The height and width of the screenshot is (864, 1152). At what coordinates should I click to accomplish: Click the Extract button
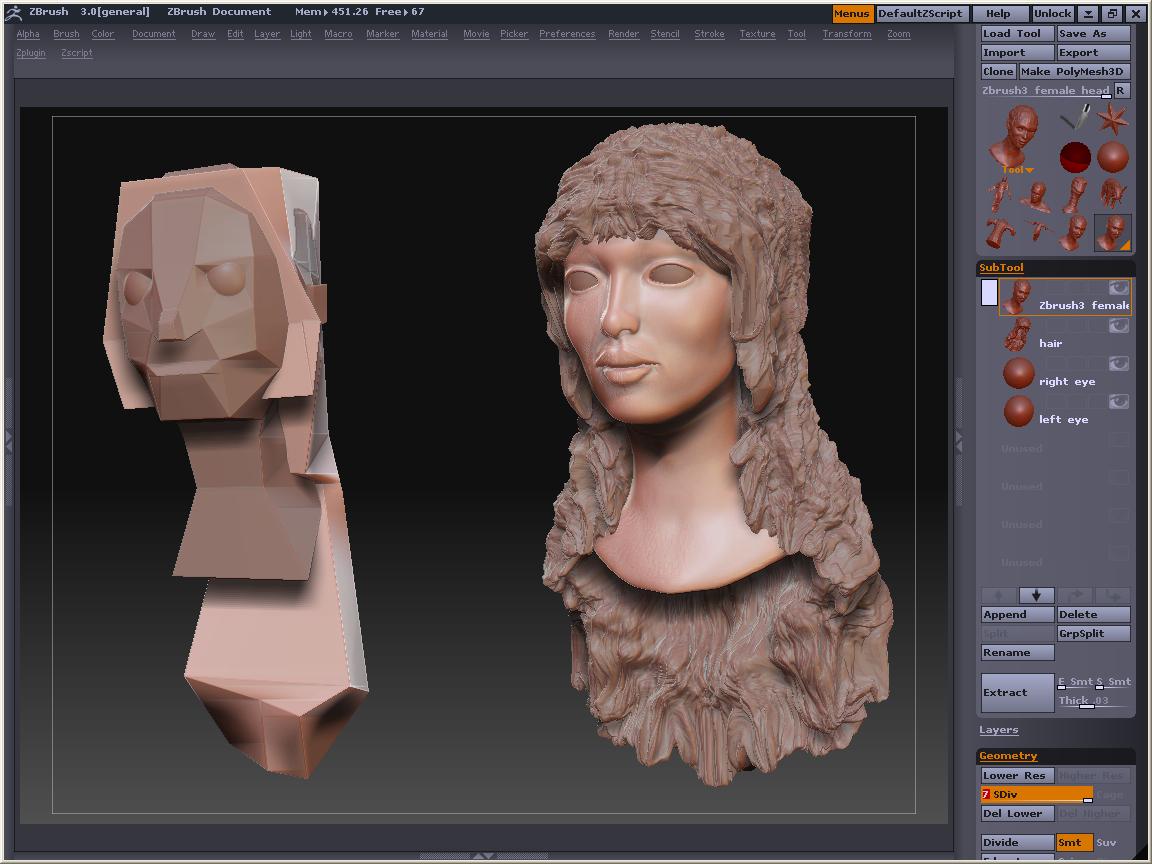coord(1017,692)
